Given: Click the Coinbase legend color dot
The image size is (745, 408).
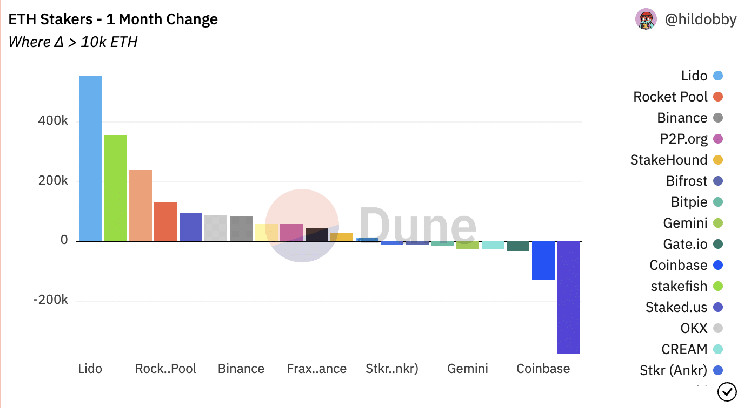Looking at the screenshot, I should point(718,265).
